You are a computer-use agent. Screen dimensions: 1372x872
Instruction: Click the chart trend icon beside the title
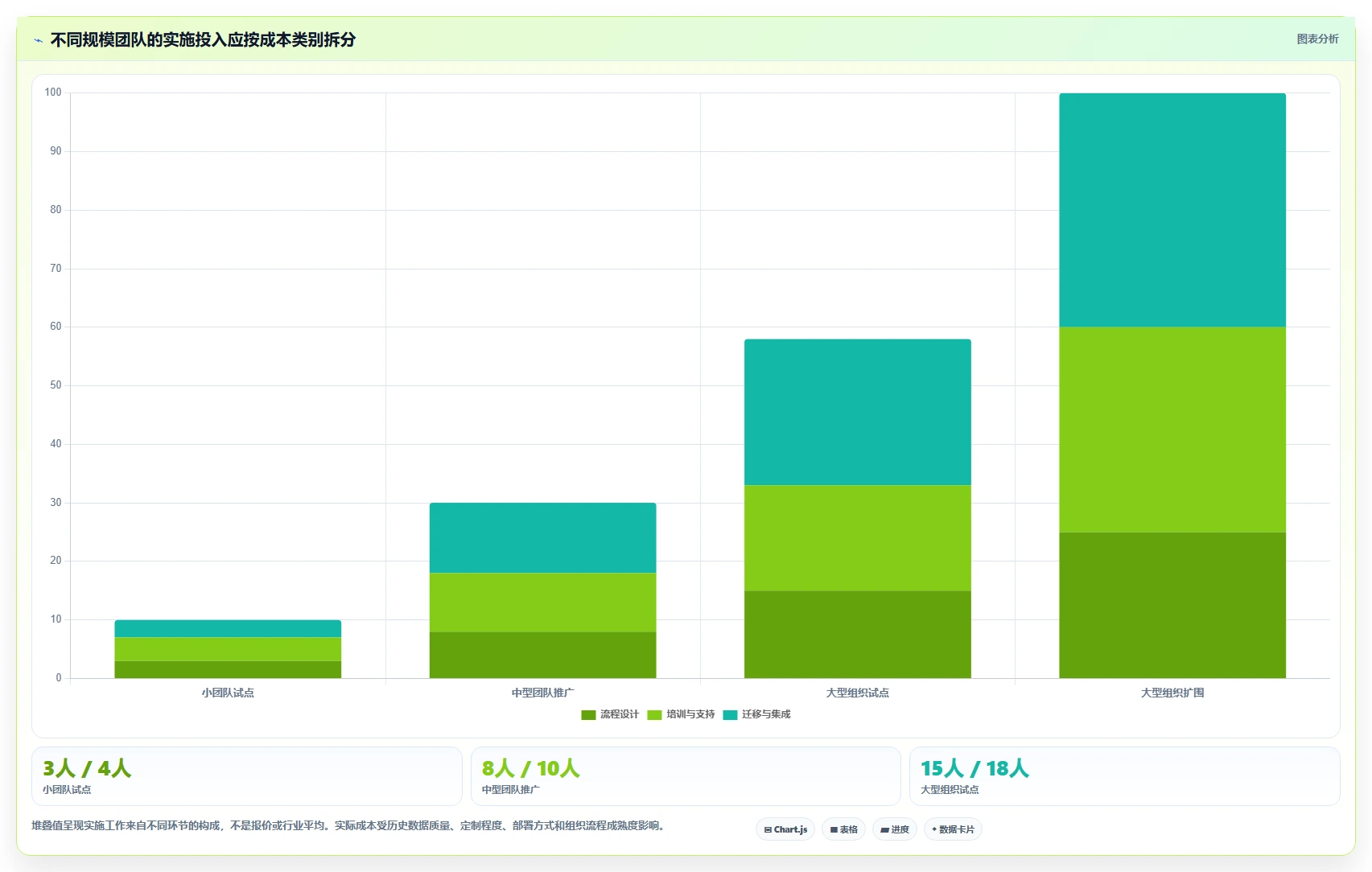38,40
